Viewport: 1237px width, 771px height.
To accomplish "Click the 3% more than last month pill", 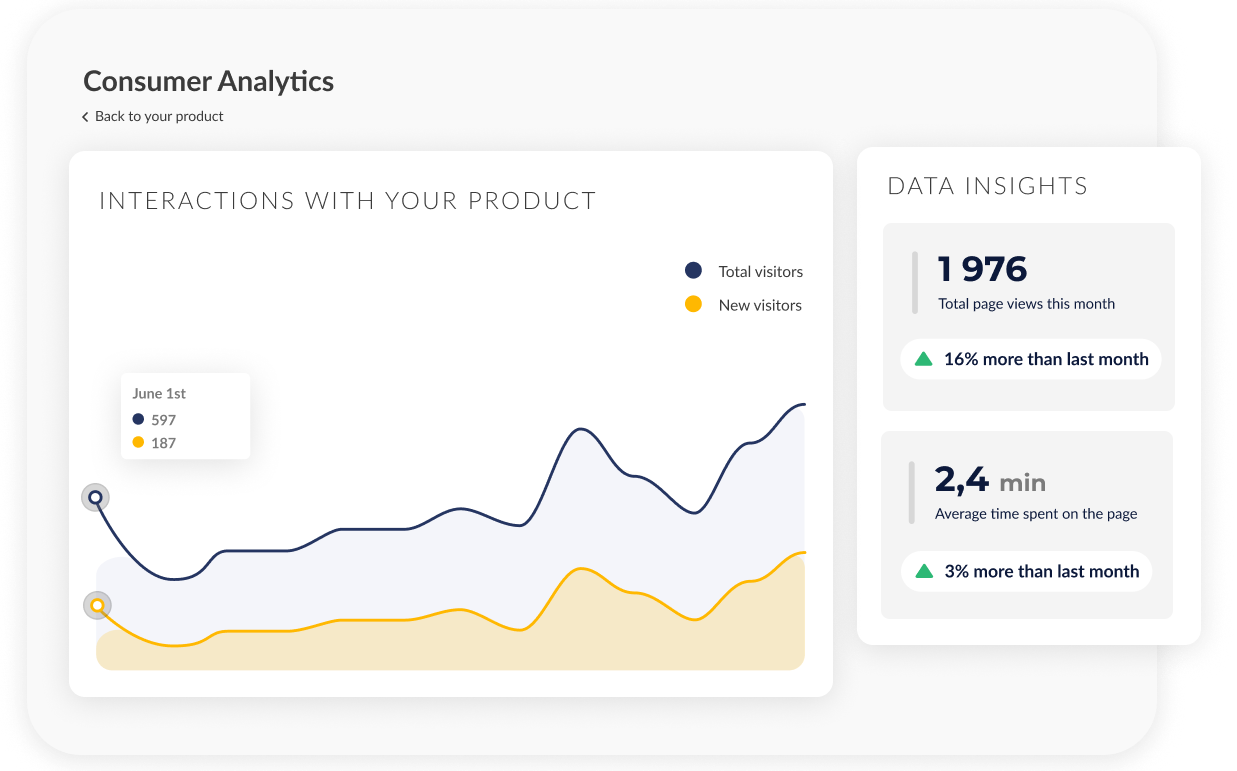I will (1026, 571).
